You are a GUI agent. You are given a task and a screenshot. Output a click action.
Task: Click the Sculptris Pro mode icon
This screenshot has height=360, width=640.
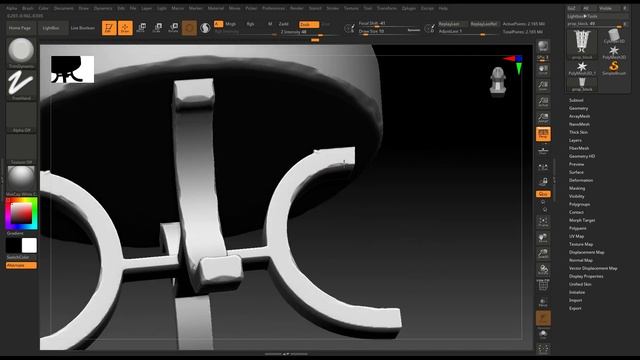(205, 28)
